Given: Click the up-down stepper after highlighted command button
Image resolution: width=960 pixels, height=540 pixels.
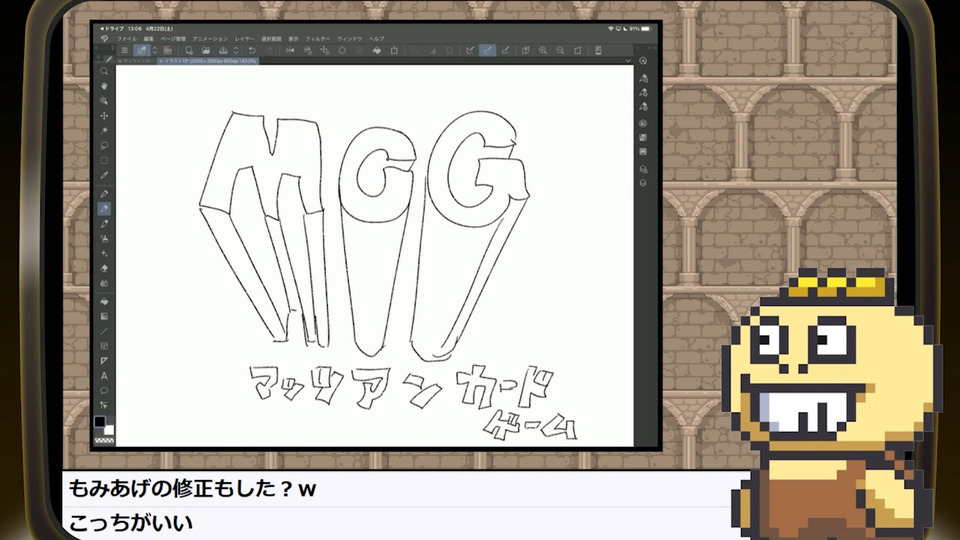Looking at the screenshot, I should coord(154,51).
